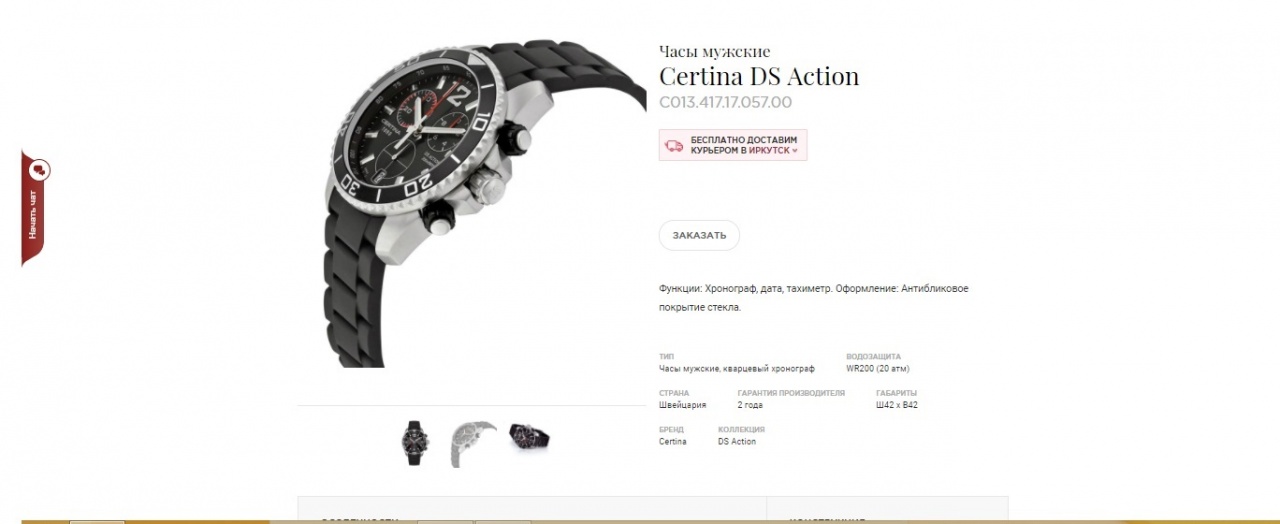Screen dimensions: 1280x524
Task: Click the 'Ш42 x В42' dimensions value
Action: tap(897, 405)
